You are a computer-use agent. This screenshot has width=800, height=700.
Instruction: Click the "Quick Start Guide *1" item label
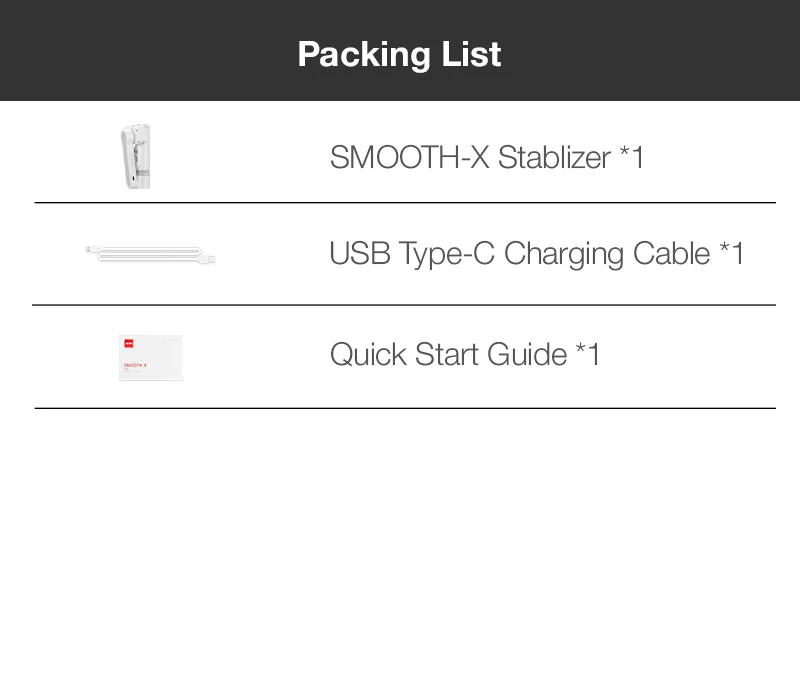tap(465, 354)
